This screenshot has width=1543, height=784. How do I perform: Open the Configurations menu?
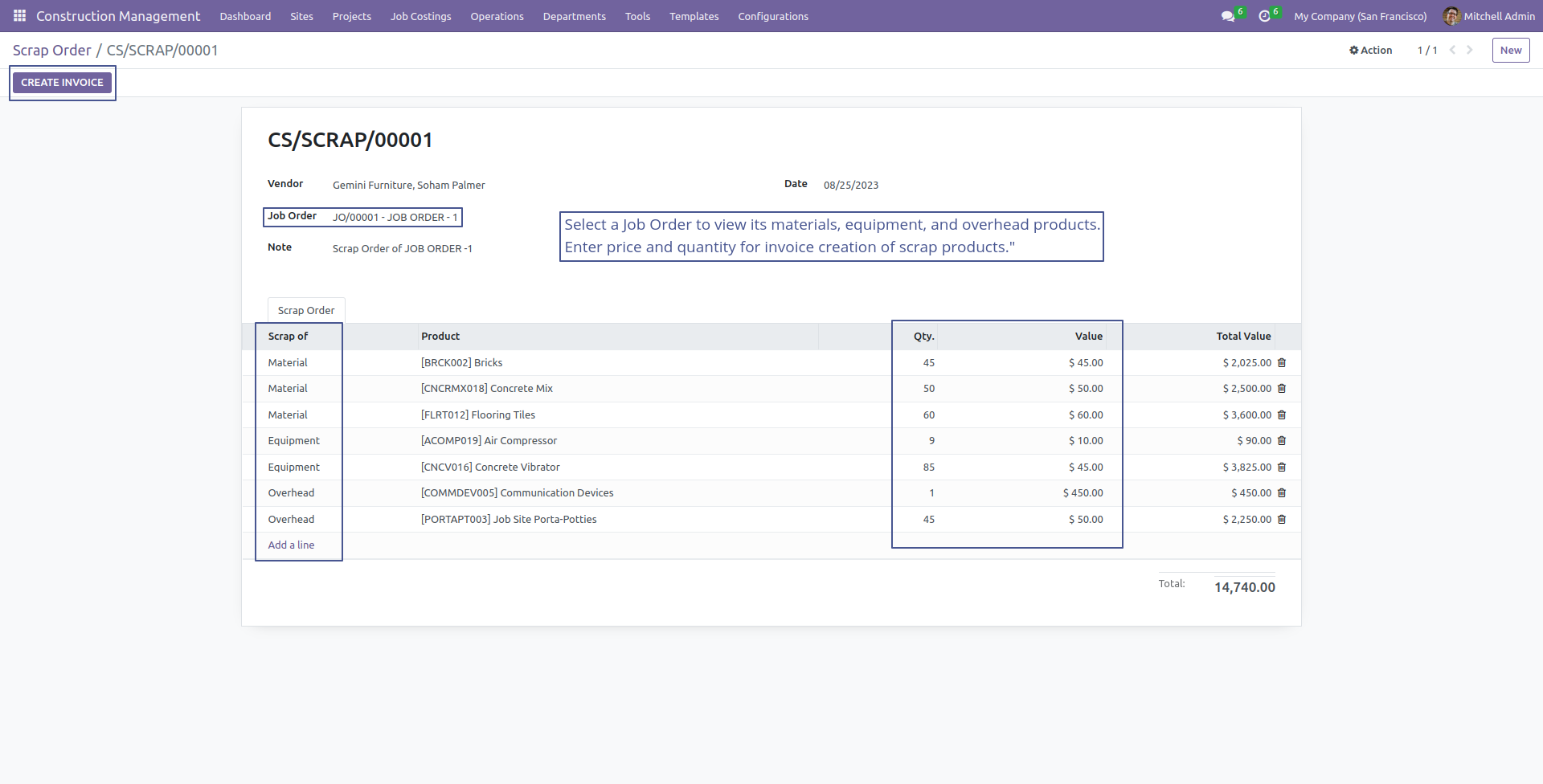pos(773,16)
